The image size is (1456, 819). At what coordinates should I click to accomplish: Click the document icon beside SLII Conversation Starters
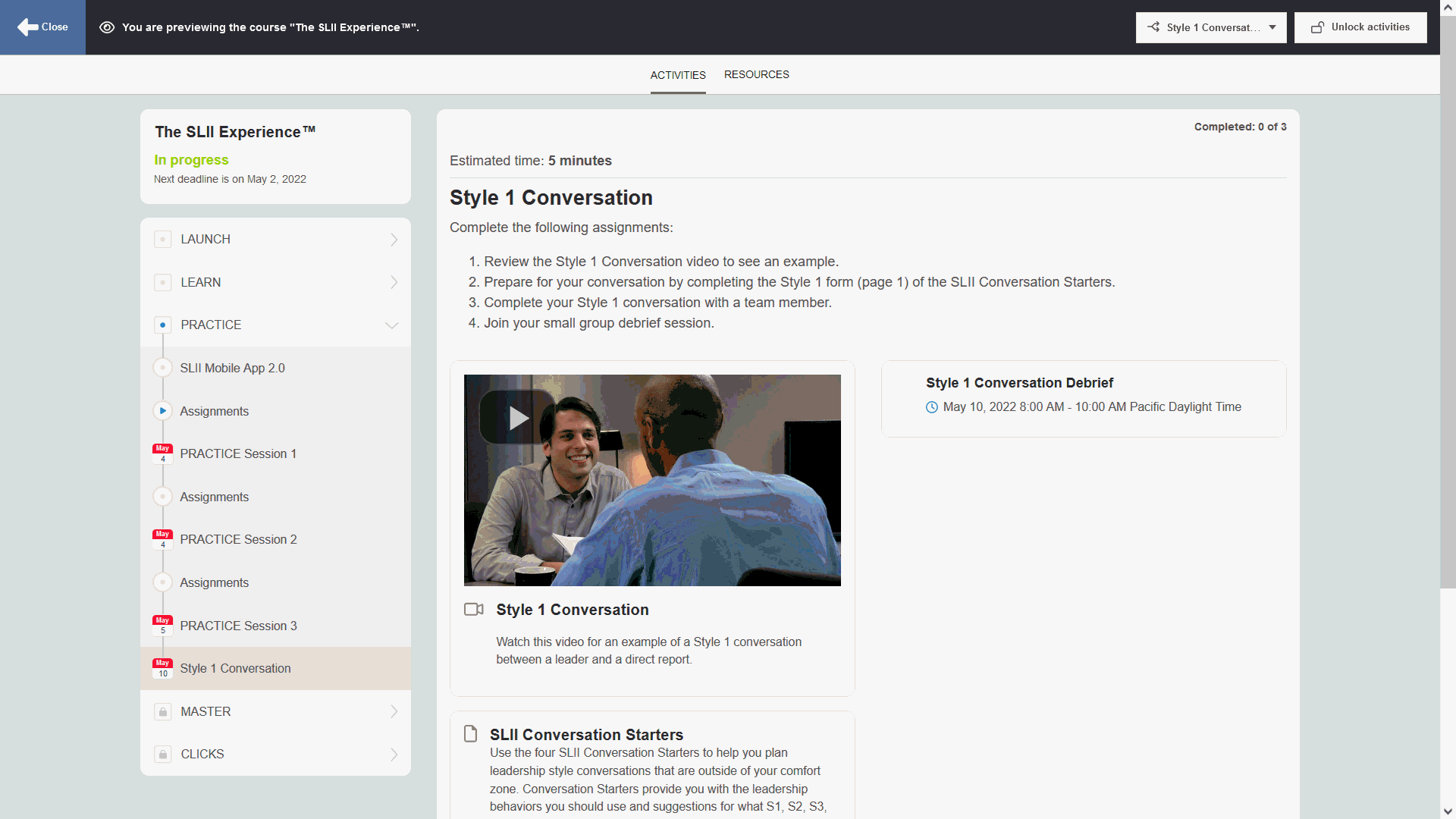[x=470, y=734]
